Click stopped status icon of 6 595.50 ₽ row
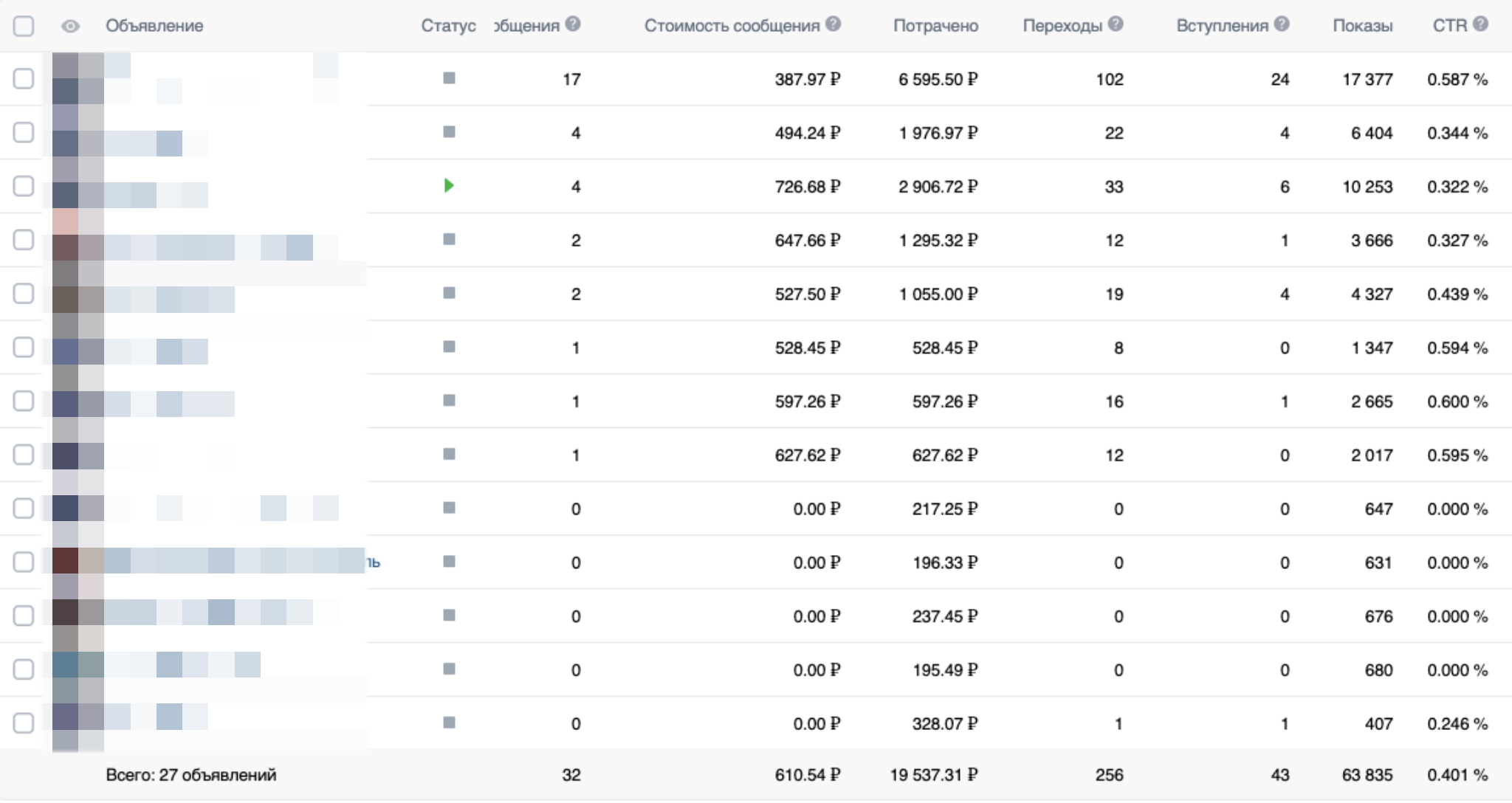Image resolution: width=1512 pixels, height=803 pixels. [x=449, y=78]
